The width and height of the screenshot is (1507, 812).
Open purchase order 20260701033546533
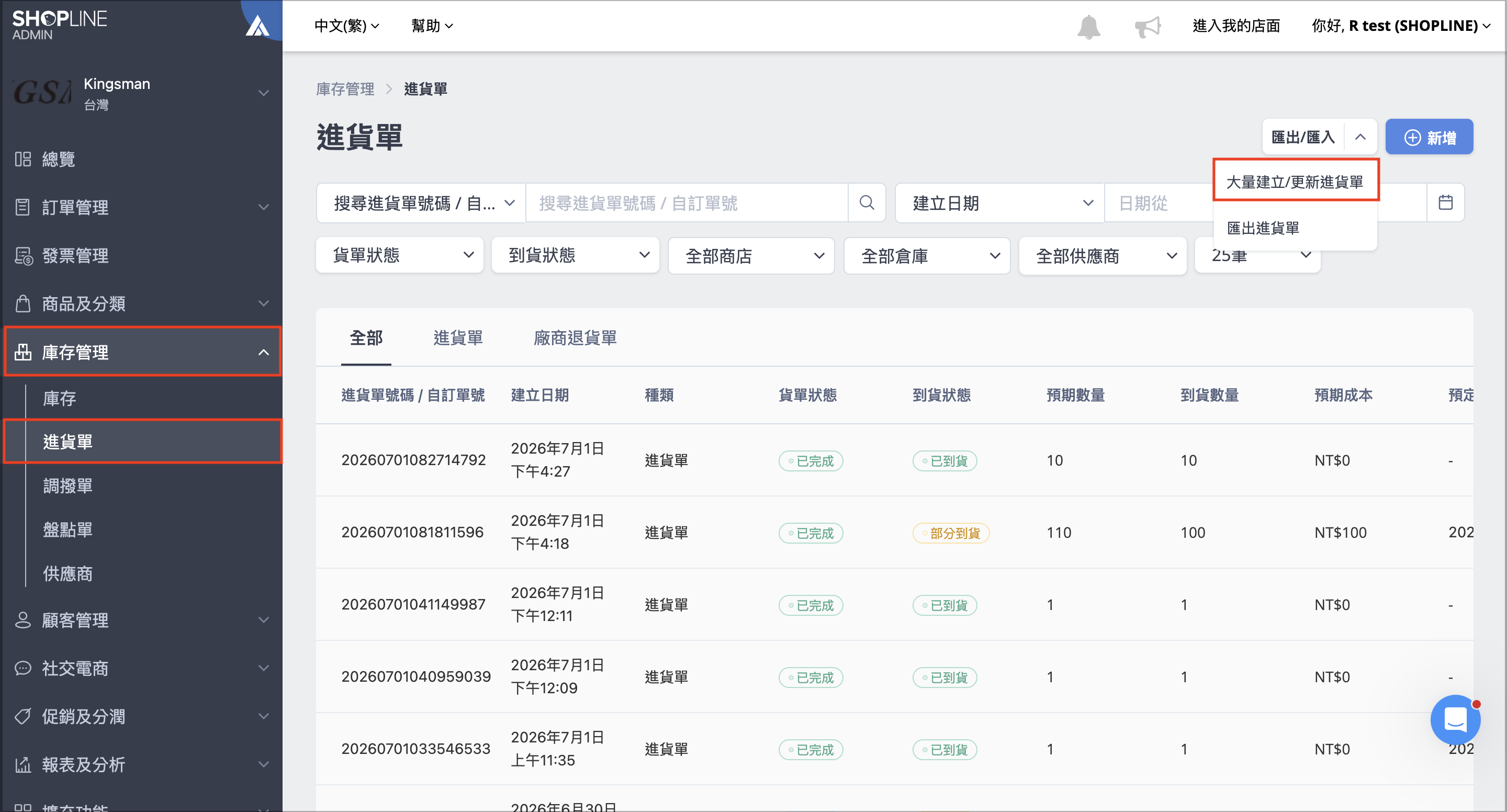pyautogui.click(x=416, y=748)
